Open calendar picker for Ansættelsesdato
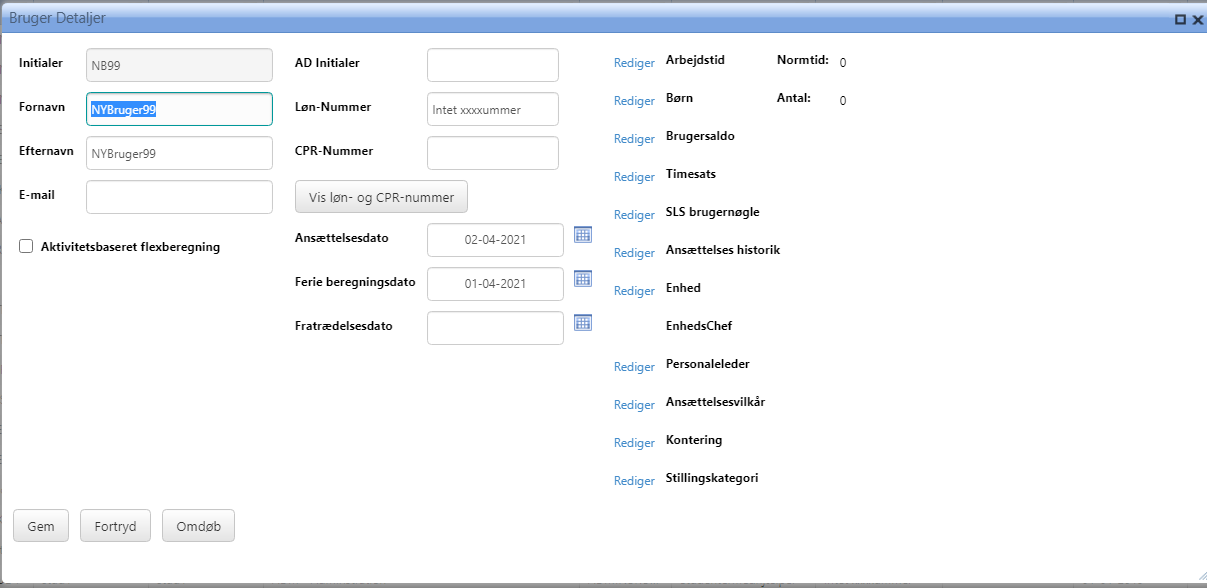 click(583, 235)
